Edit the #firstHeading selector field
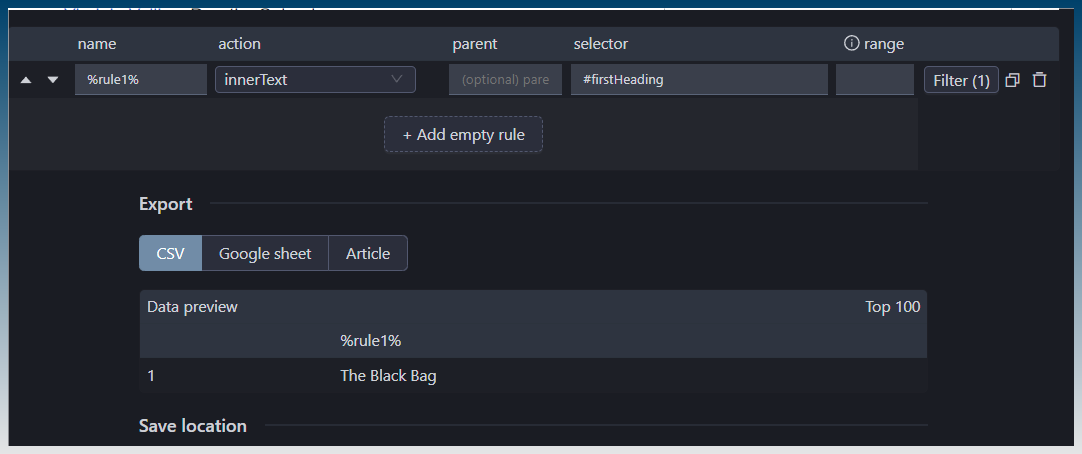Image resolution: width=1082 pixels, height=454 pixels. (699, 80)
